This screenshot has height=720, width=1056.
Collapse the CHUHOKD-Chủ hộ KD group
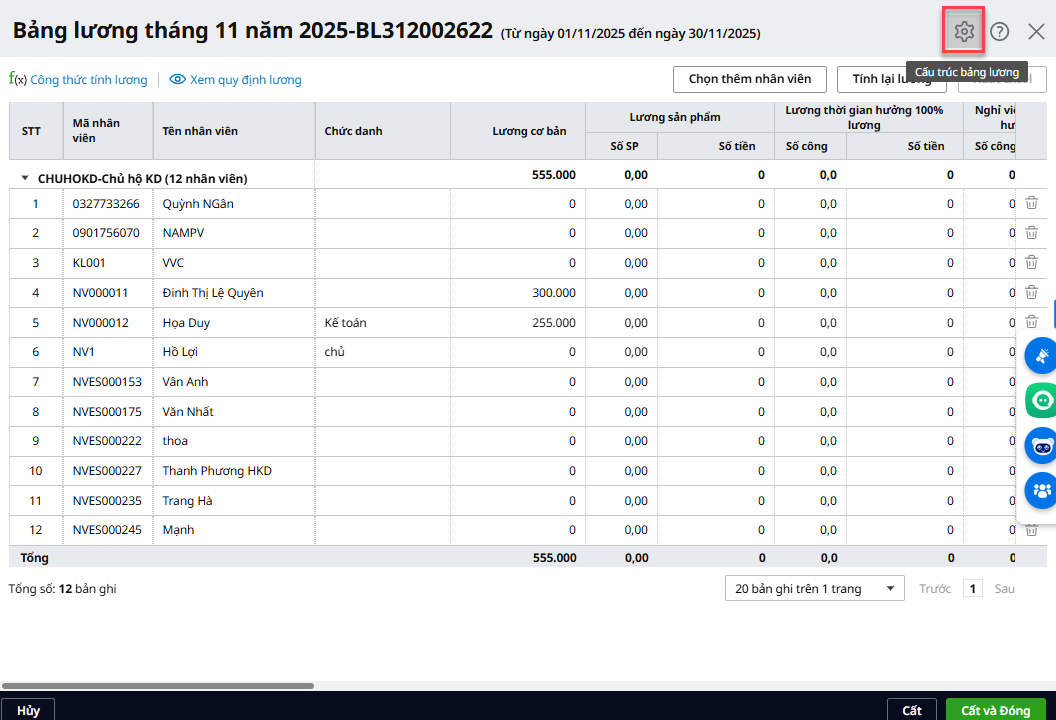(25, 178)
